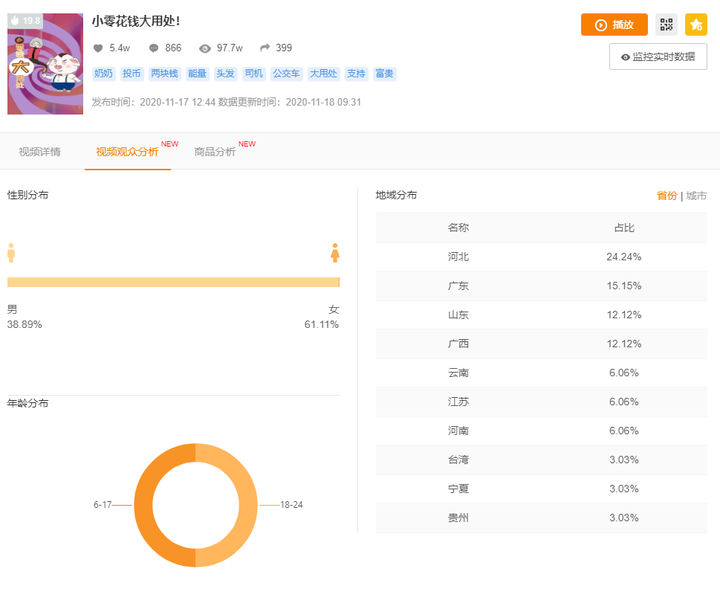Click the 公交车 tag

click(x=287, y=73)
